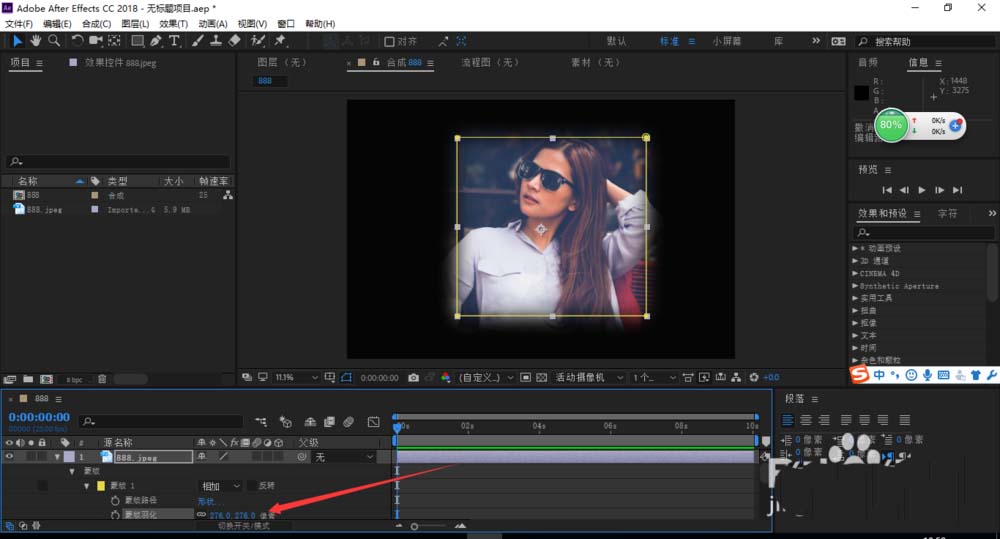Click the 搜索帮助 search field
This screenshot has height=539, width=1000.
click(915, 42)
